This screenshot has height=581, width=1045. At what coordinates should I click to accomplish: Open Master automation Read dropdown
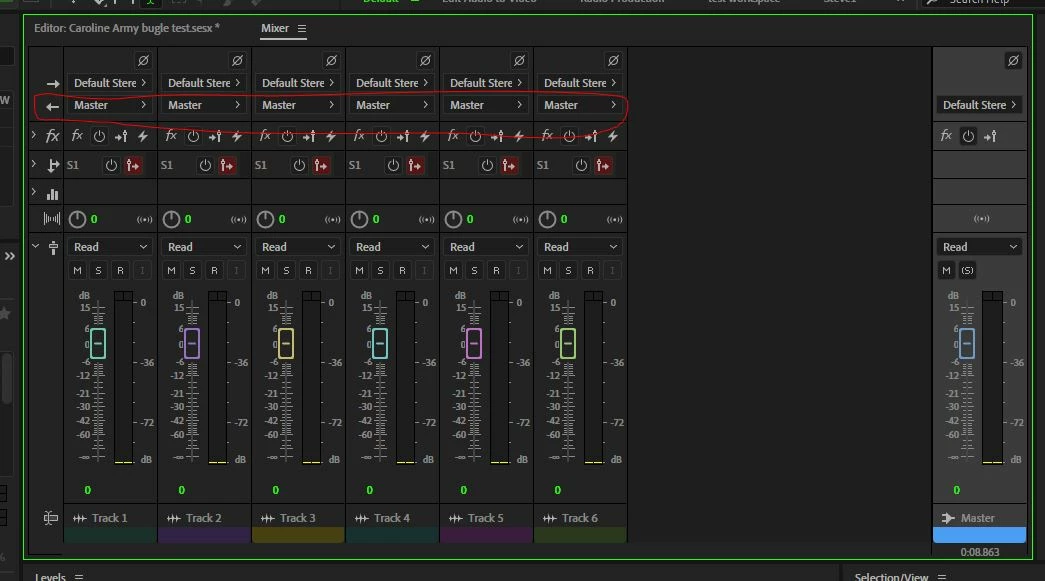979,247
